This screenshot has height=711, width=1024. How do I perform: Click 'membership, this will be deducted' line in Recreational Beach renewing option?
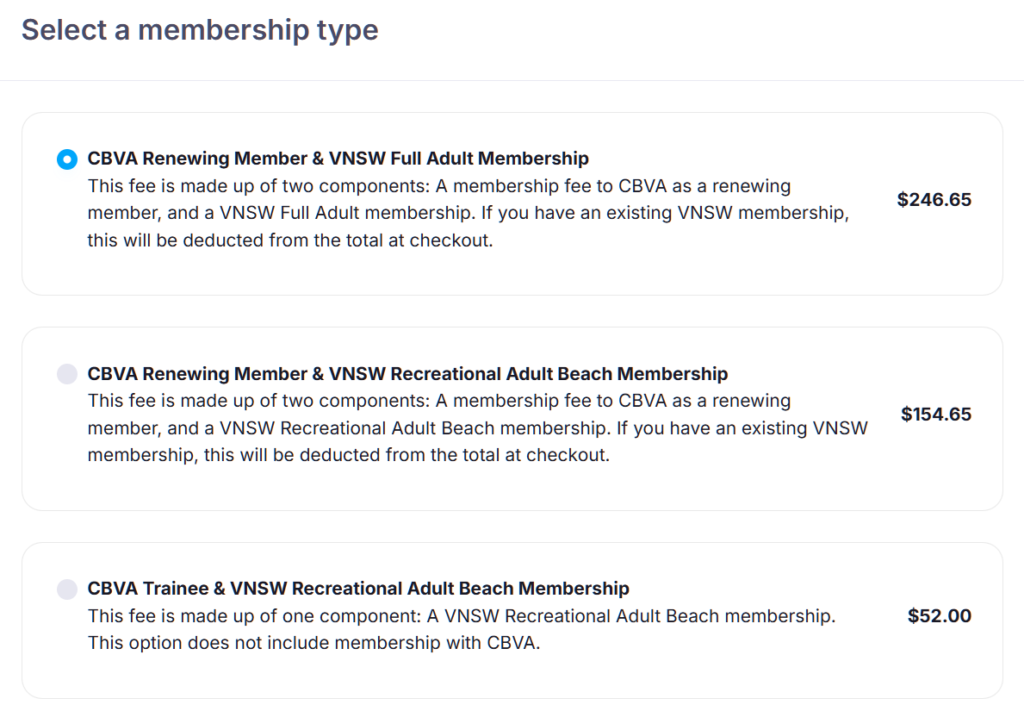348,456
